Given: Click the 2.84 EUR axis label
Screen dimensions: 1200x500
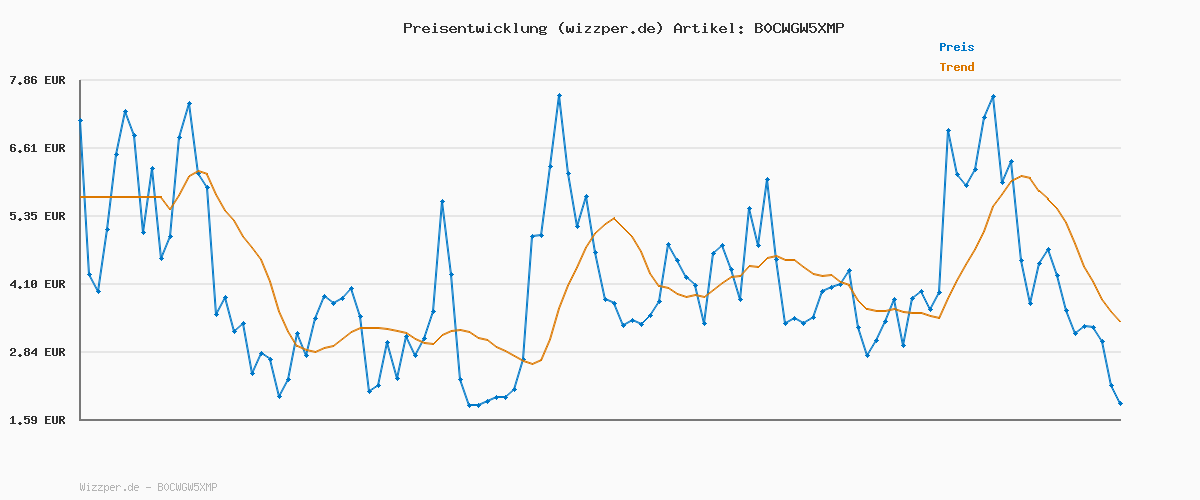Looking at the screenshot, I should [37, 352].
